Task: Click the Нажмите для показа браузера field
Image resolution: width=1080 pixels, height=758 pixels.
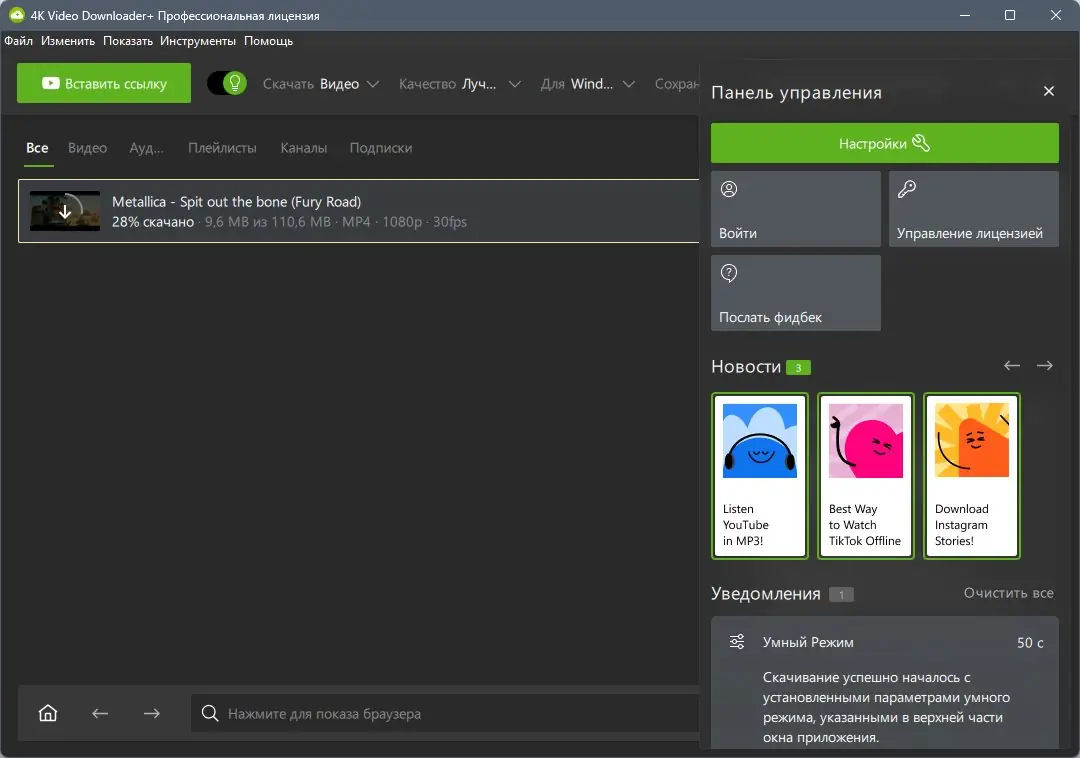Action: 445,713
